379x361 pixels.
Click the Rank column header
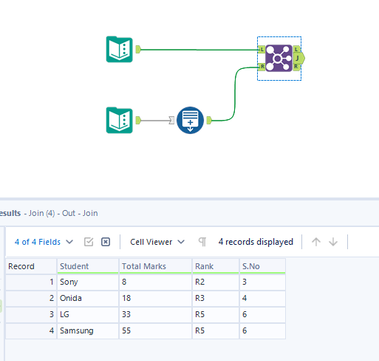click(216, 266)
